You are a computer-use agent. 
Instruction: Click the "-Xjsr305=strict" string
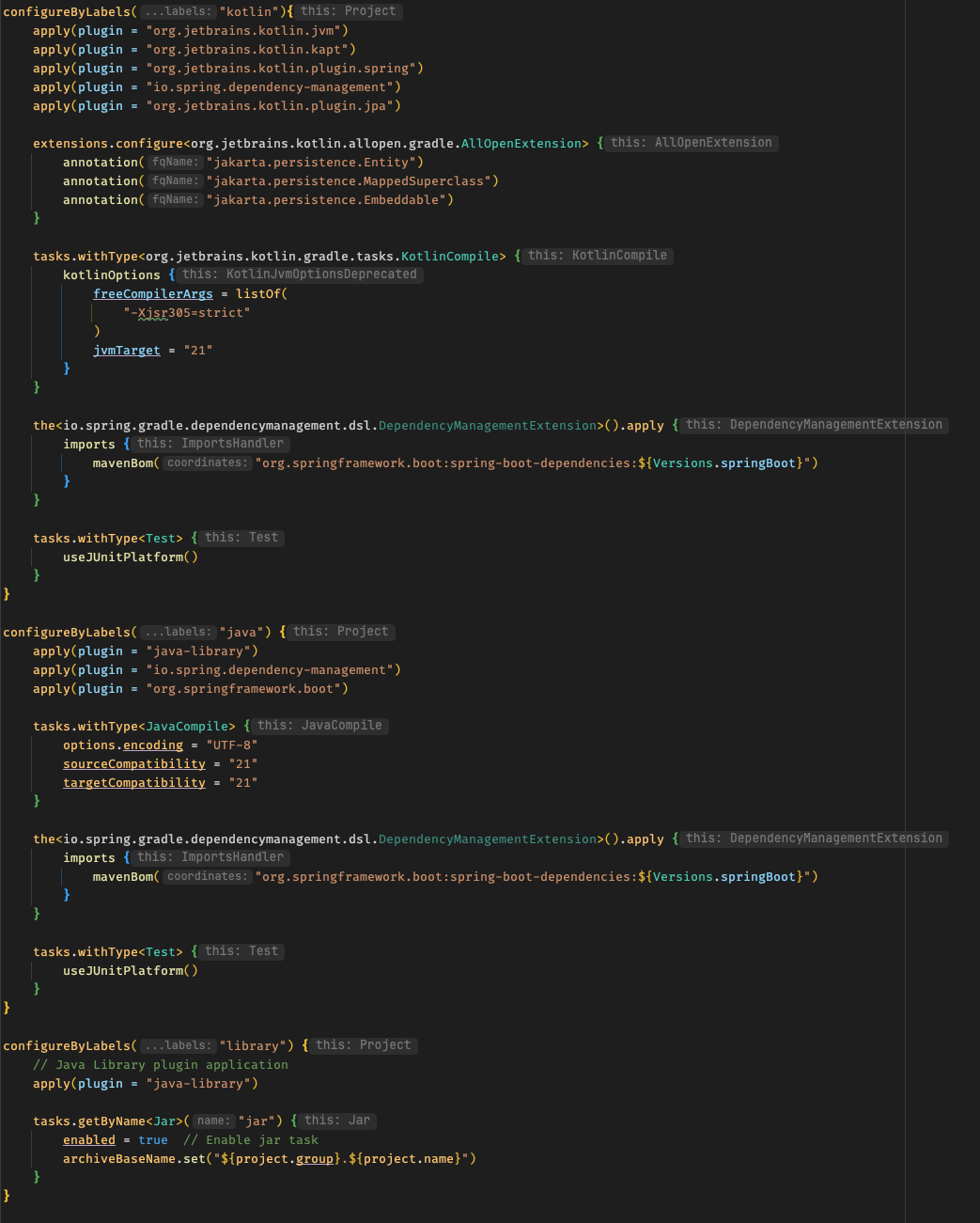tap(187, 312)
